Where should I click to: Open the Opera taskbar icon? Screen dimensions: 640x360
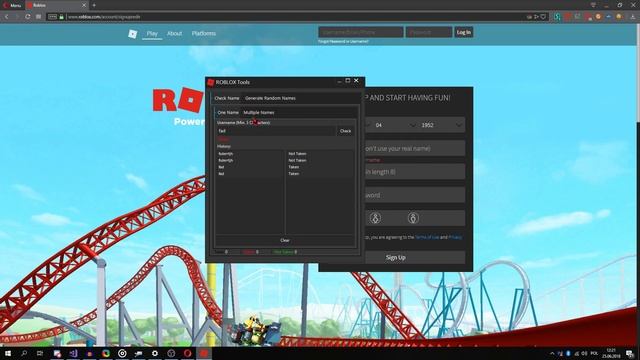187,353
